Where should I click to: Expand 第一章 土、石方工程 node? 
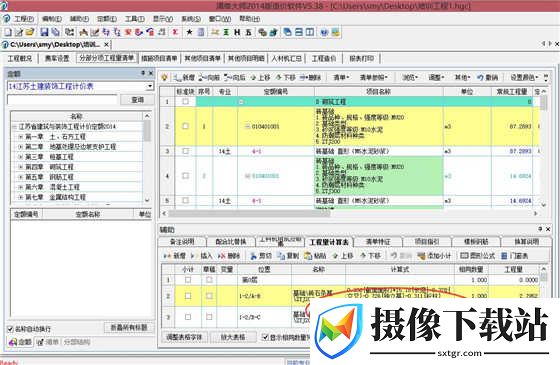pos(20,137)
